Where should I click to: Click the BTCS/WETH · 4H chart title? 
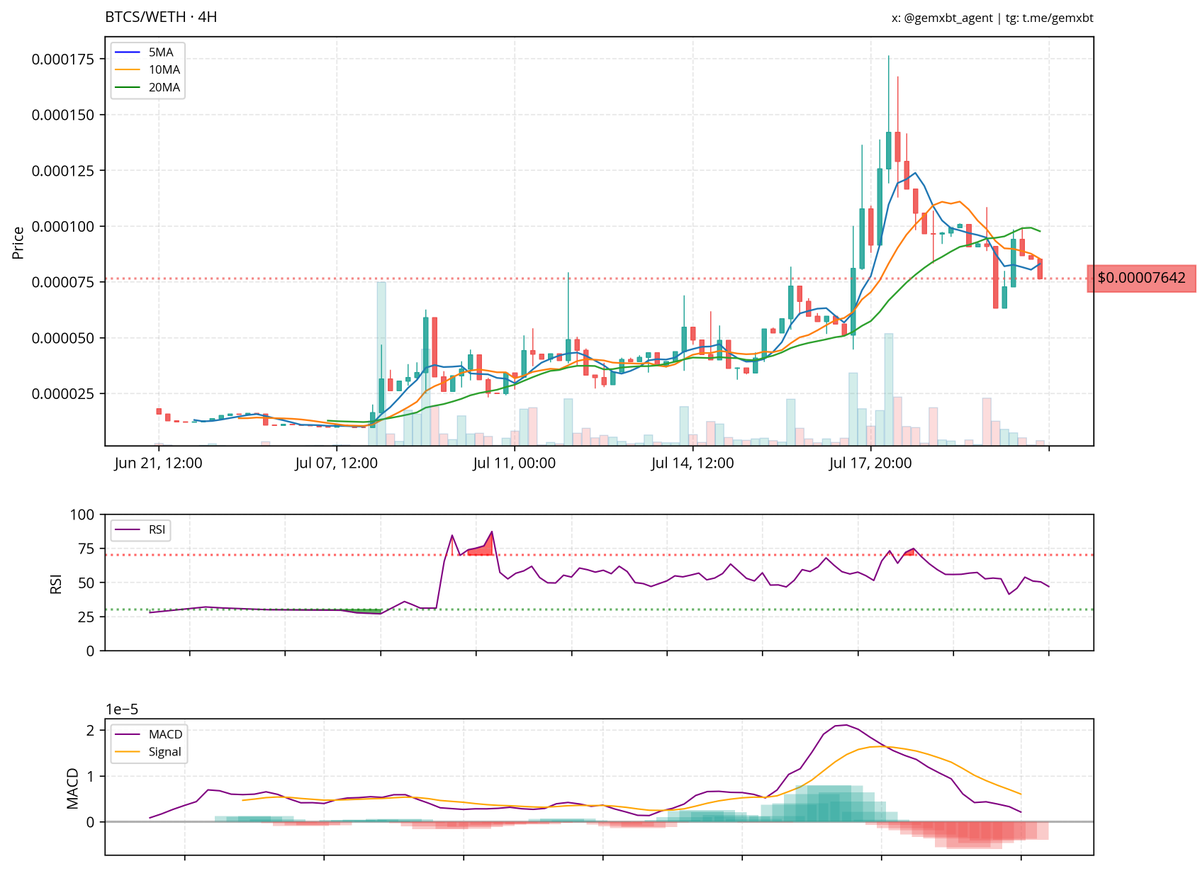(162, 17)
